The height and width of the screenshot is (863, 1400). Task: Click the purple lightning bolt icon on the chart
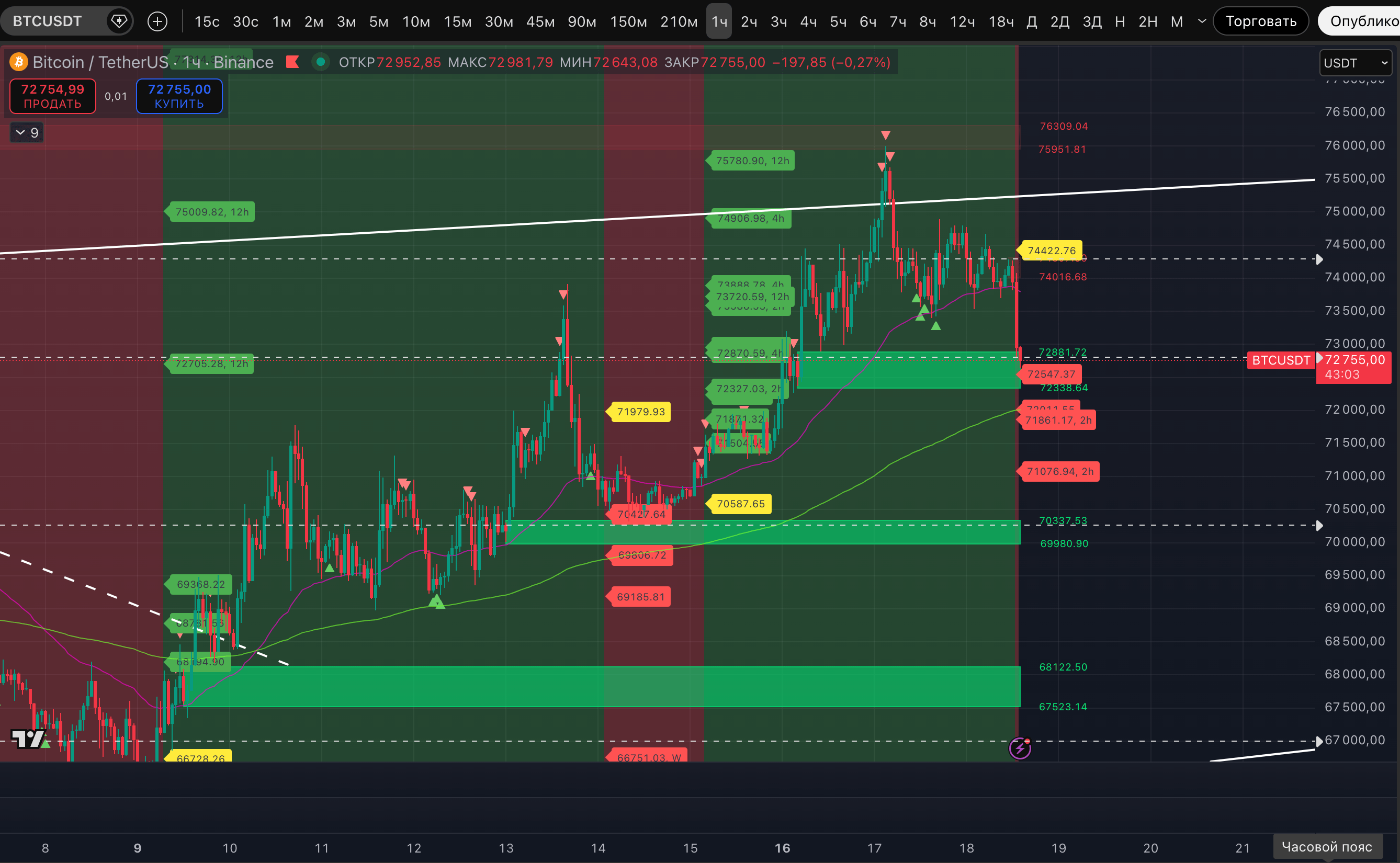coord(1020,748)
